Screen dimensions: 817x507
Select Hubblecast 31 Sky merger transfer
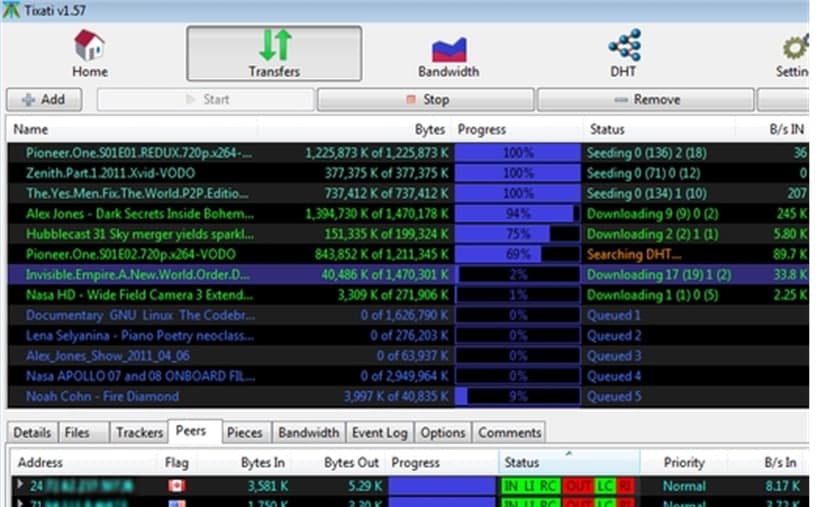408,234
